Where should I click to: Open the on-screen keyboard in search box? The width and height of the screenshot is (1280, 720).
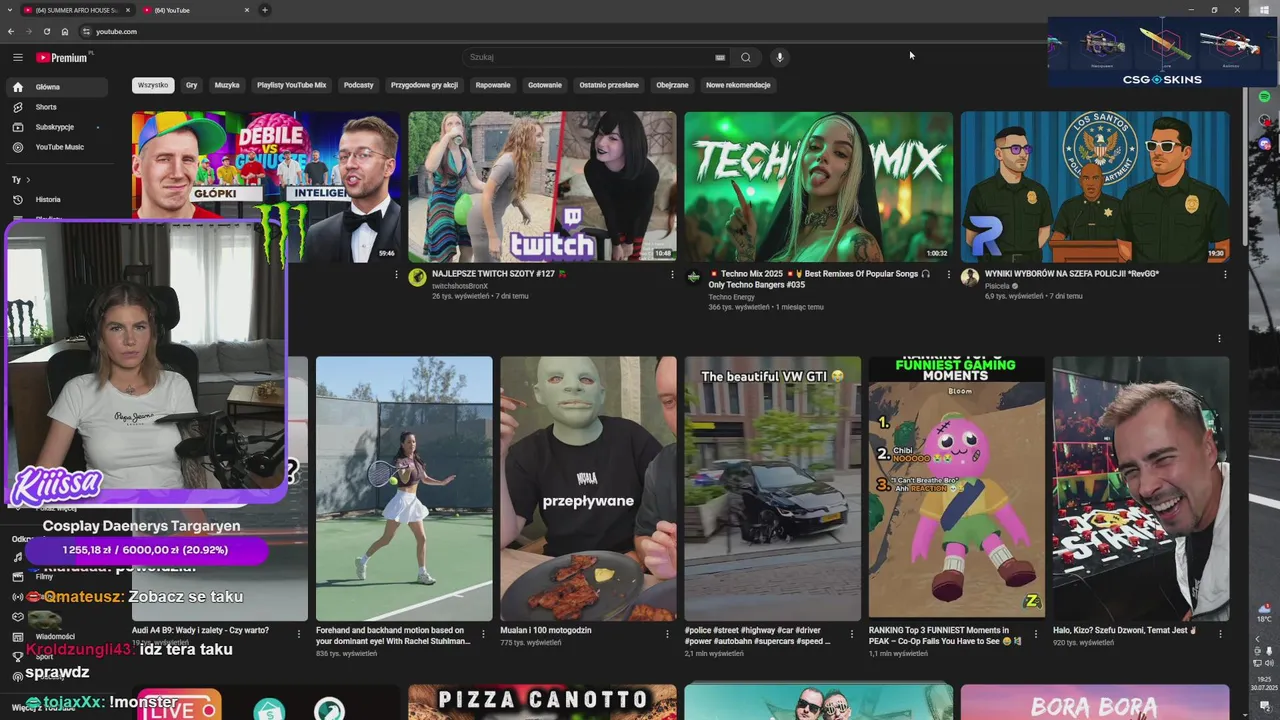[x=720, y=57]
